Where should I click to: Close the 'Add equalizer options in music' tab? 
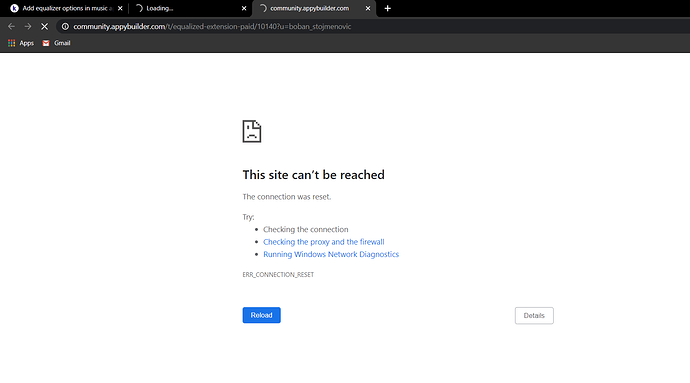[120, 8]
